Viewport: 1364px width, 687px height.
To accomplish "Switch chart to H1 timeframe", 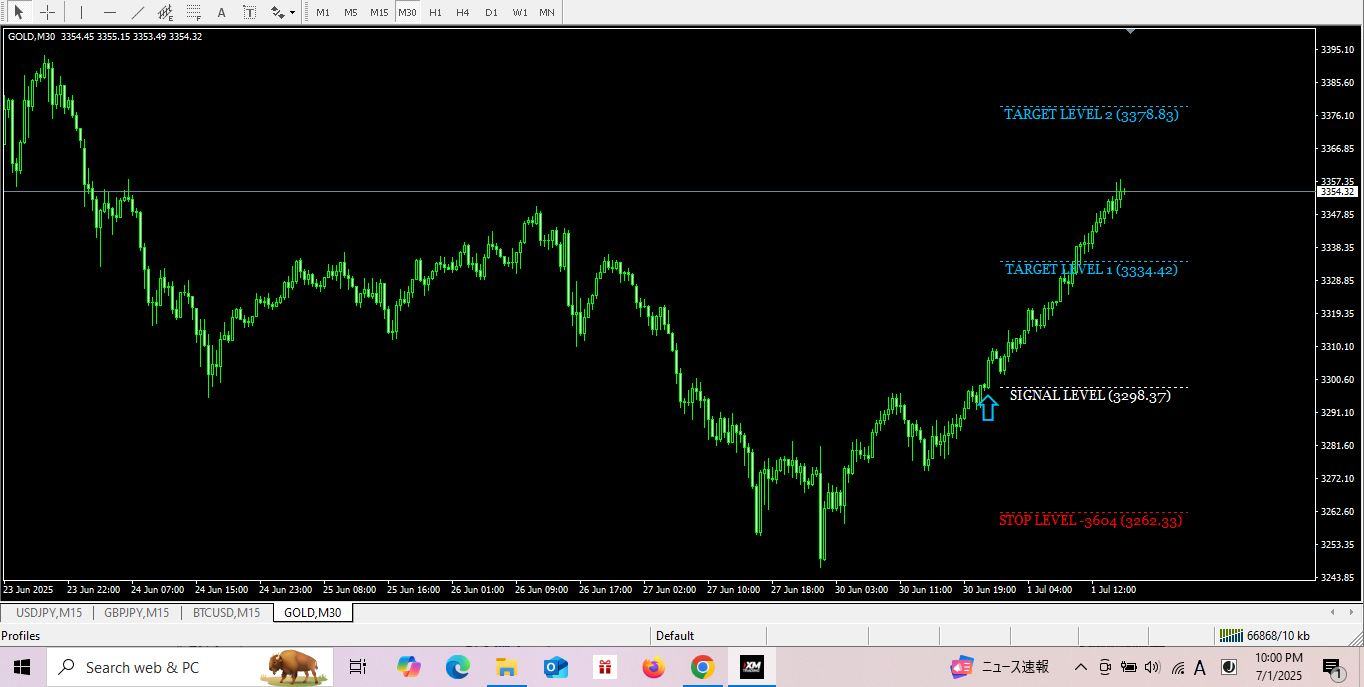I will pos(435,12).
